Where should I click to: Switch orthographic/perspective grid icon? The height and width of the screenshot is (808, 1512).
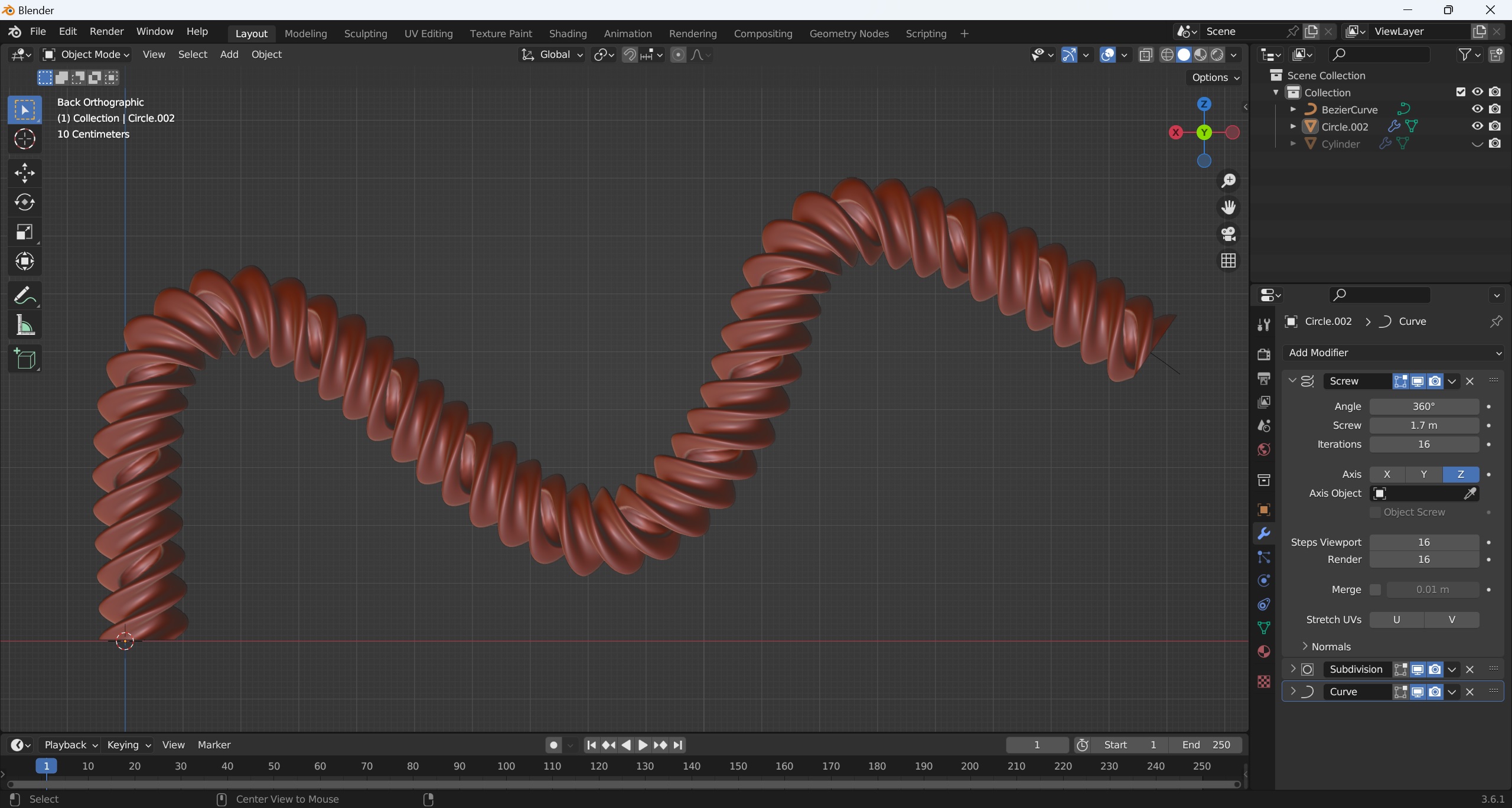pyautogui.click(x=1228, y=260)
